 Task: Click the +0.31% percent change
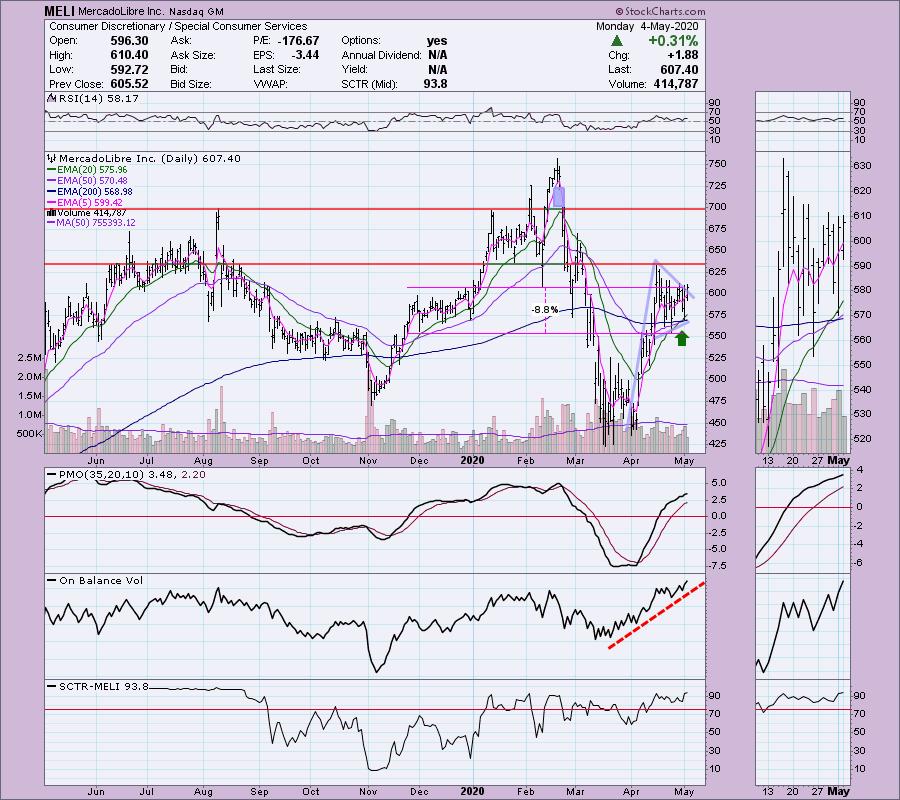673,41
